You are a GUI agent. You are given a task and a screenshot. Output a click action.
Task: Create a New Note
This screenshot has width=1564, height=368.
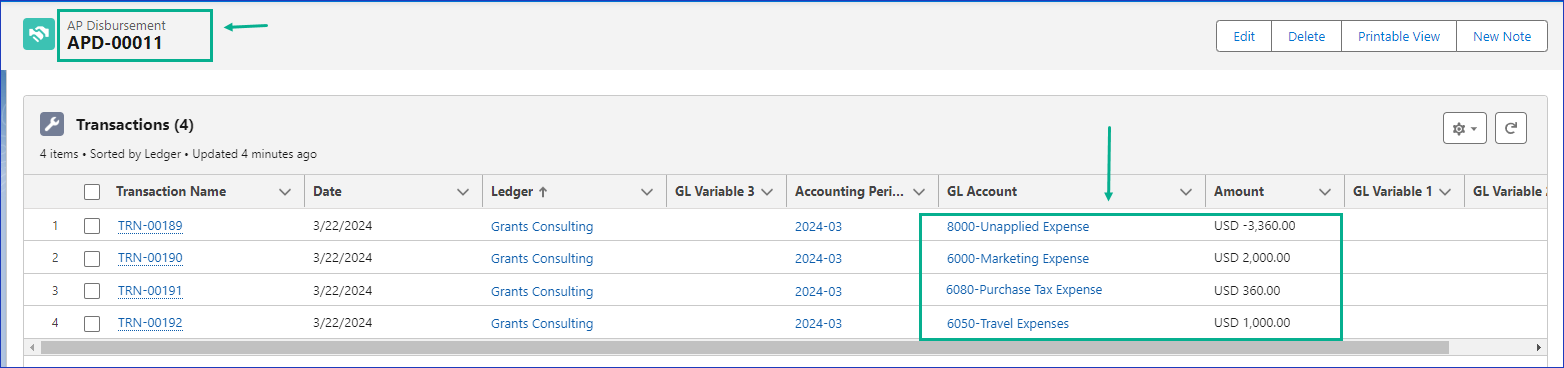click(1502, 36)
